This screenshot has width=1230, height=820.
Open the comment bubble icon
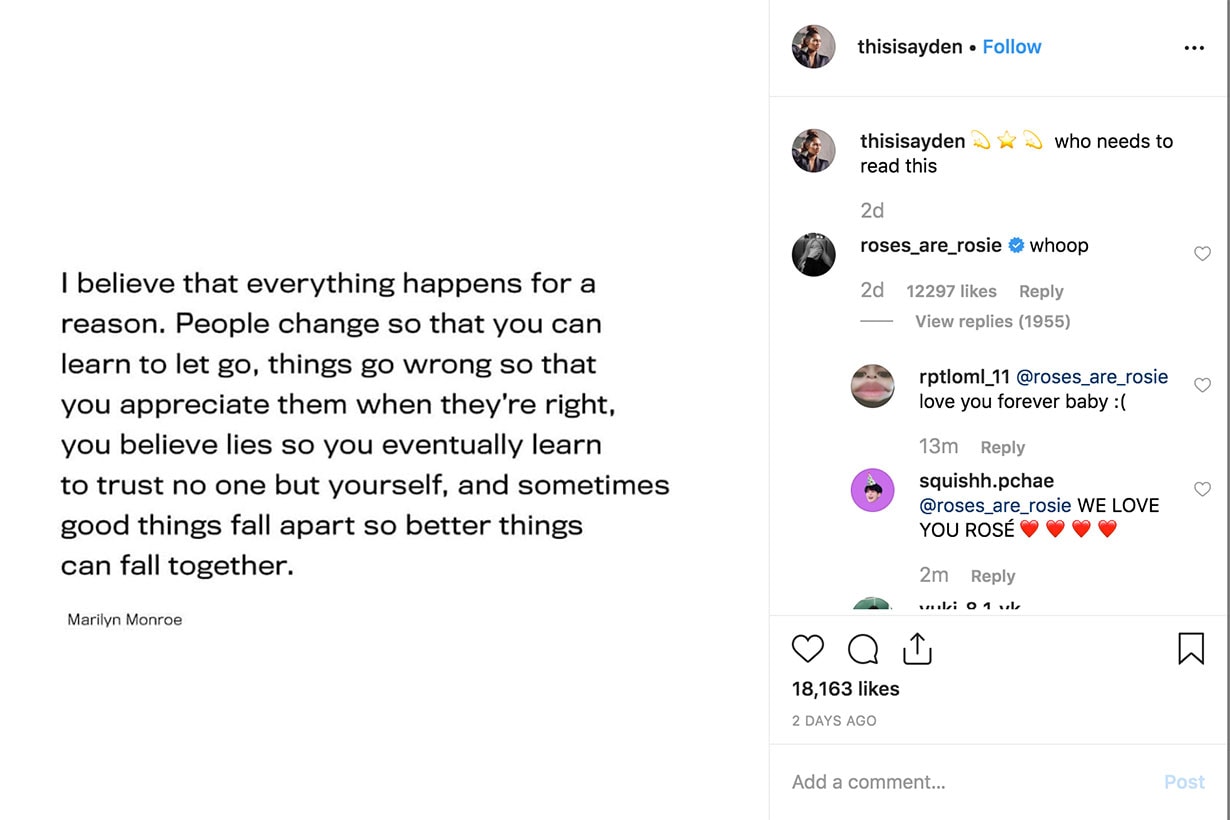pyautogui.click(x=862, y=650)
